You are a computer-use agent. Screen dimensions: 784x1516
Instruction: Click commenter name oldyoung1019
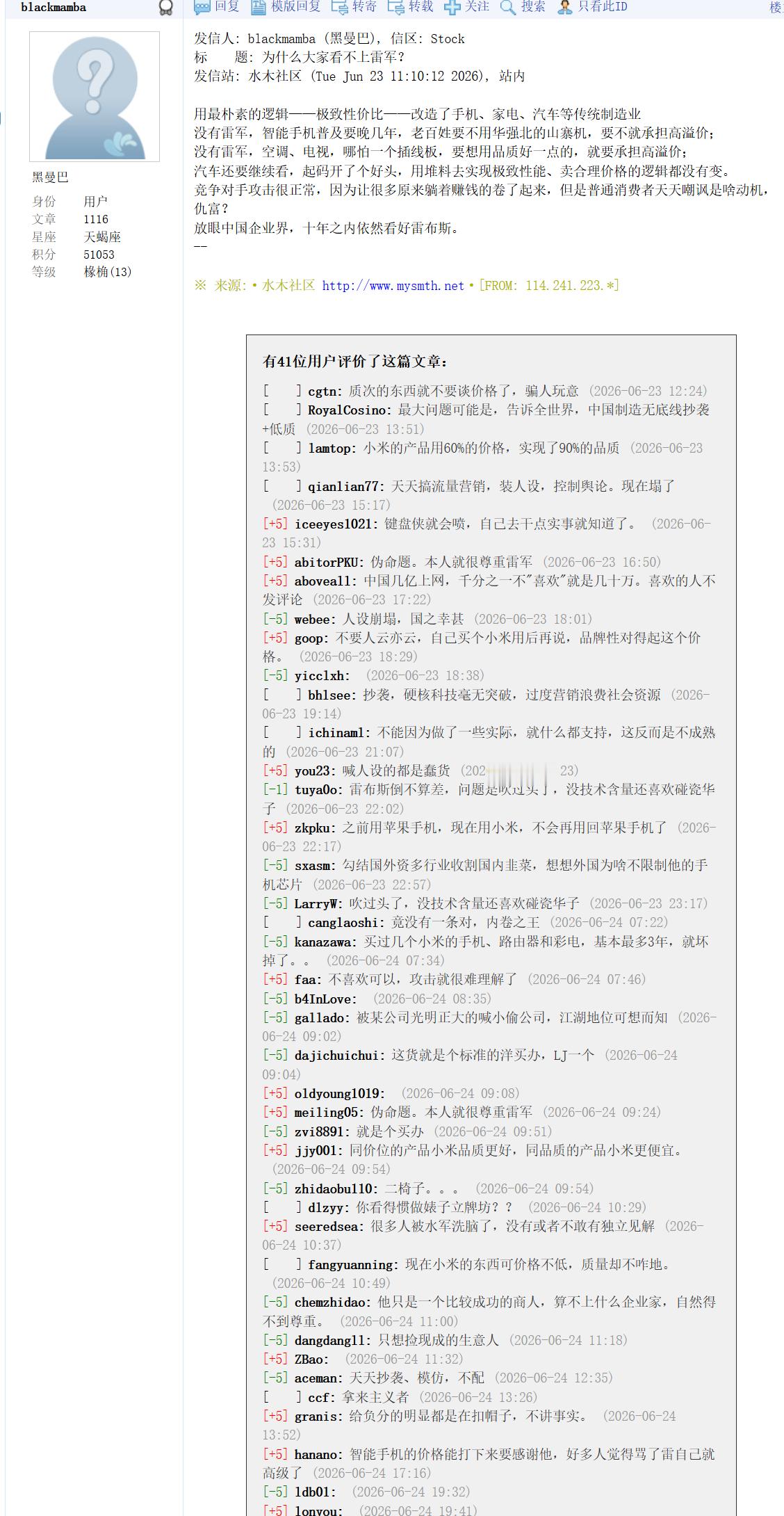click(337, 1094)
